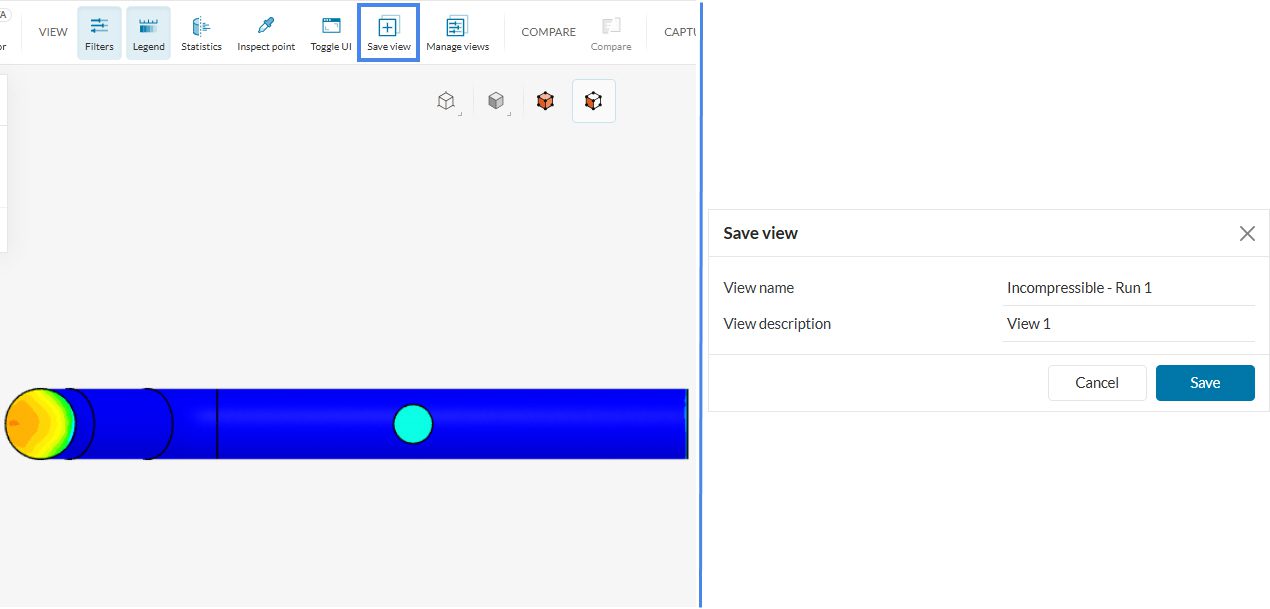Close the Save view dialog
The image size is (1270, 609).
pos(1247,233)
